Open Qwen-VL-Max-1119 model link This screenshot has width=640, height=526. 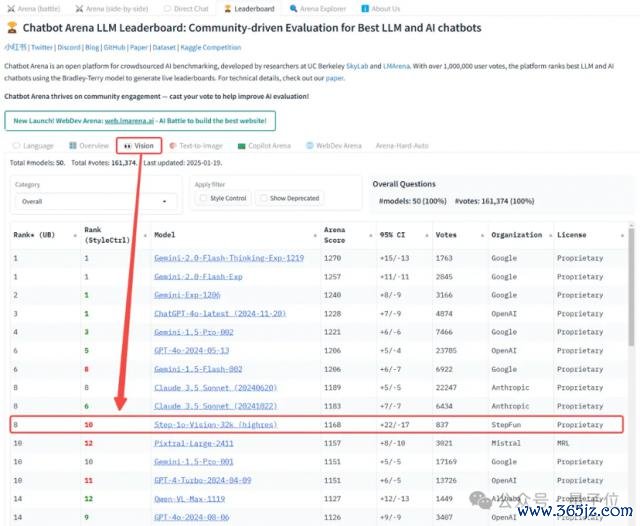coord(189,499)
